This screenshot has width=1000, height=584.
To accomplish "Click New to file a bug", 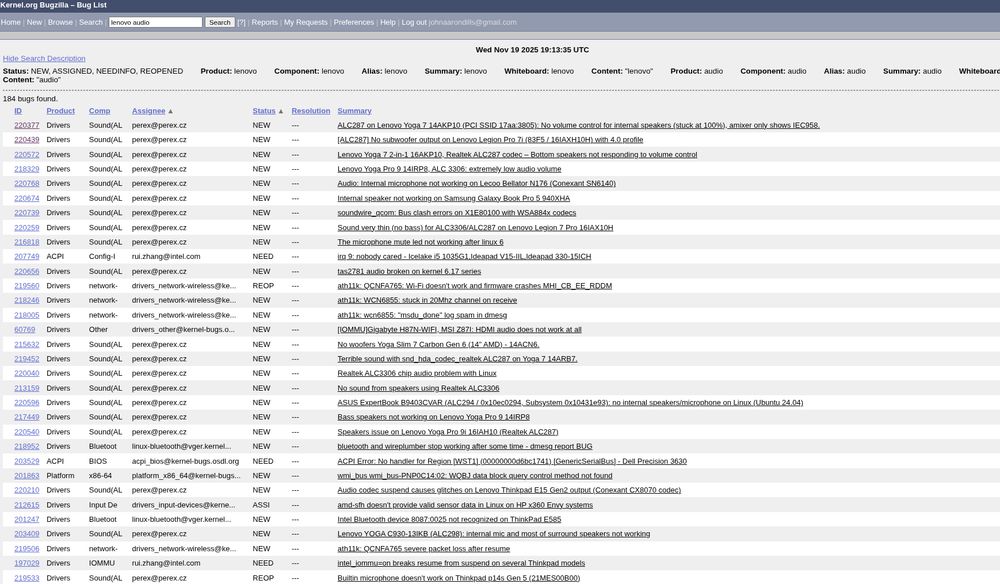I will (x=34, y=22).
